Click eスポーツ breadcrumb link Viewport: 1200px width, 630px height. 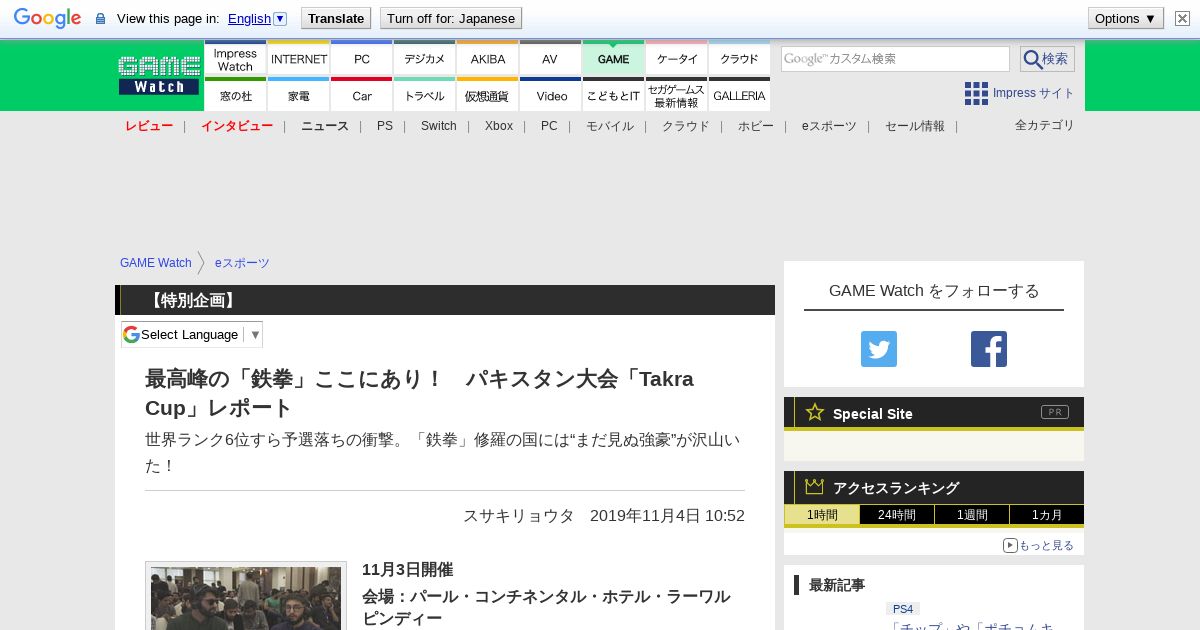tap(242, 263)
